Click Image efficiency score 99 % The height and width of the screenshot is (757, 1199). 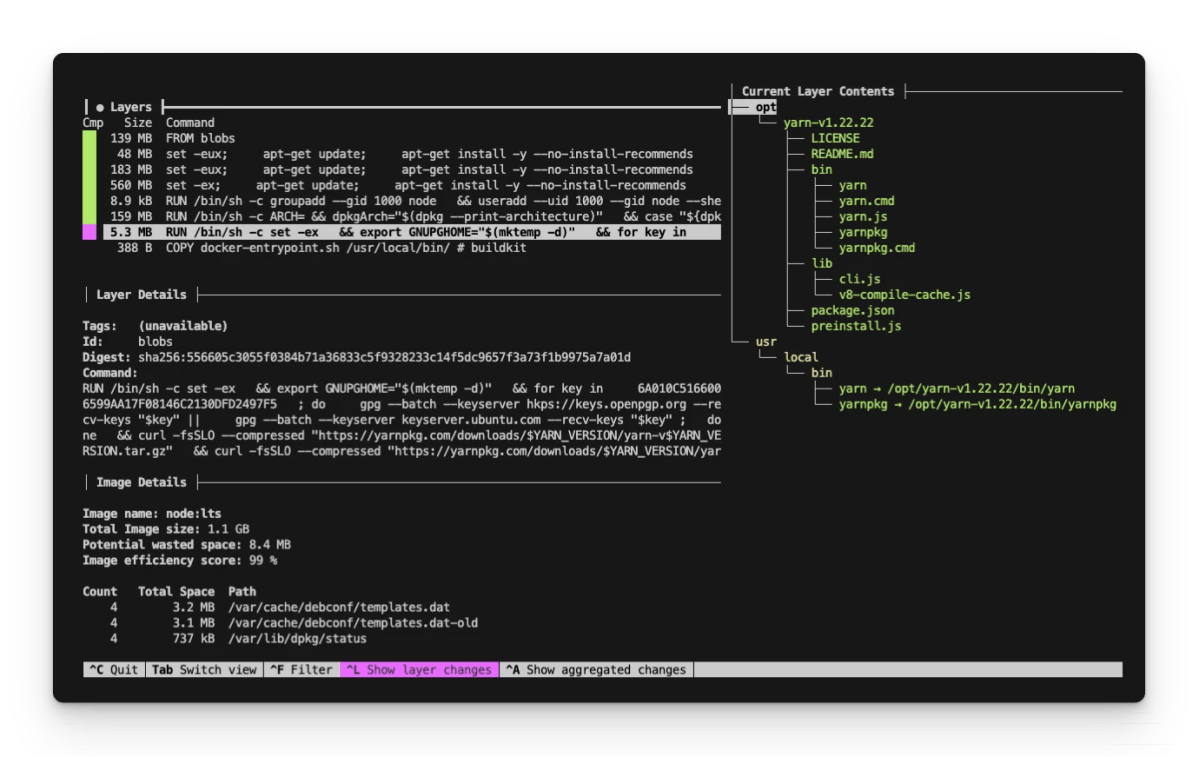tap(180, 560)
